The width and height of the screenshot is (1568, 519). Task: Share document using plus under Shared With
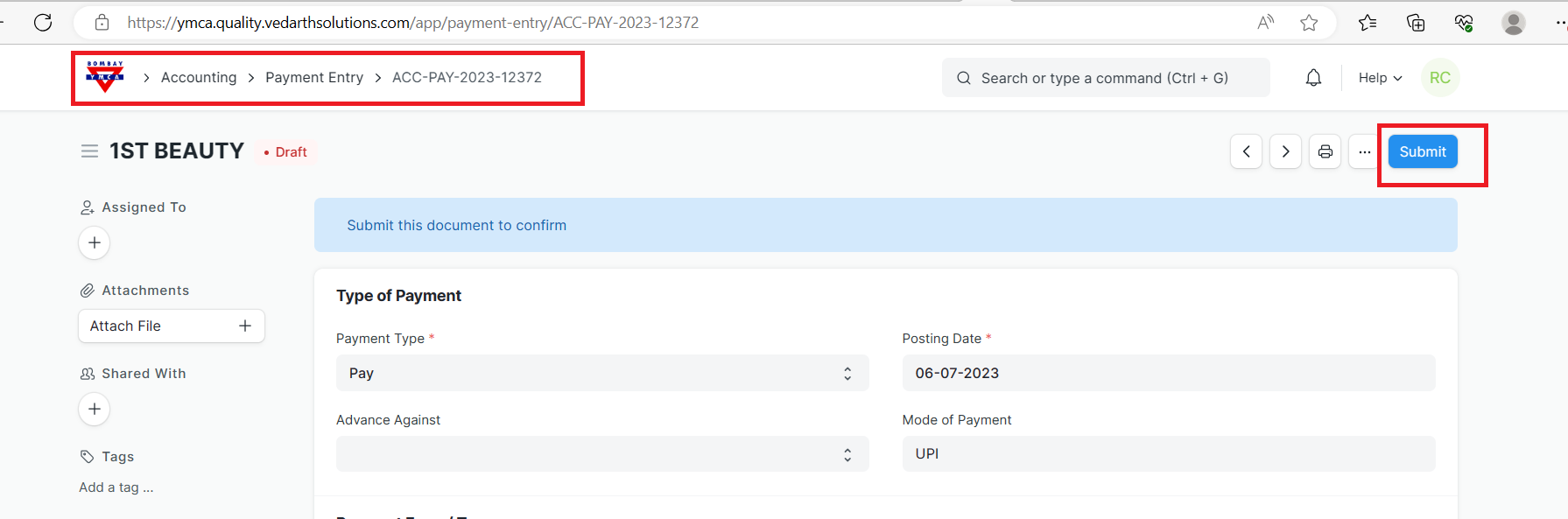coord(95,409)
